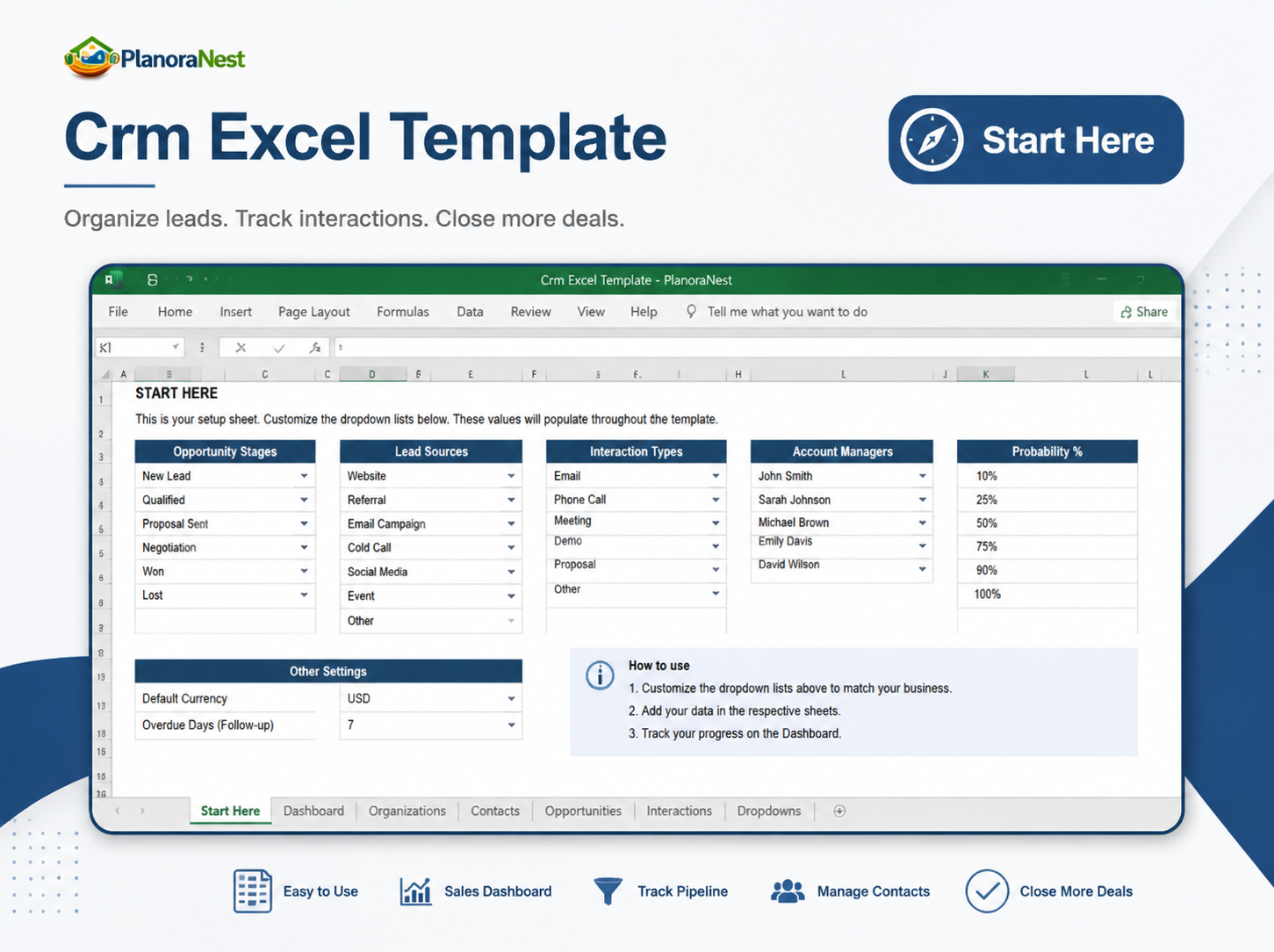Image resolution: width=1274 pixels, height=952 pixels.
Task: Expand the Demo interaction dropdown arrow
Action: point(716,546)
